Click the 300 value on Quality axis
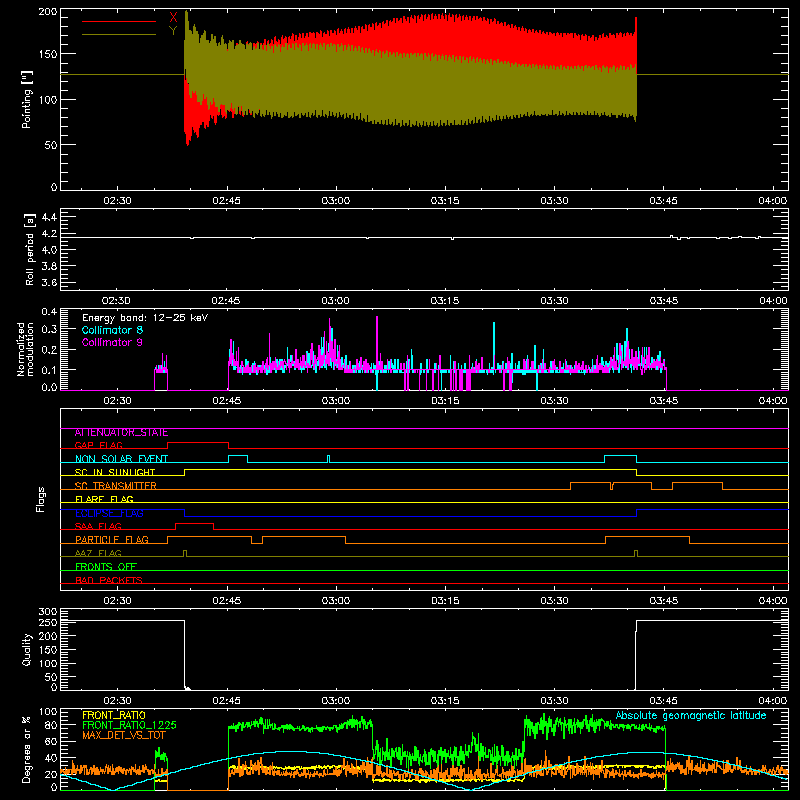The width and height of the screenshot is (800, 800). tap(48, 612)
